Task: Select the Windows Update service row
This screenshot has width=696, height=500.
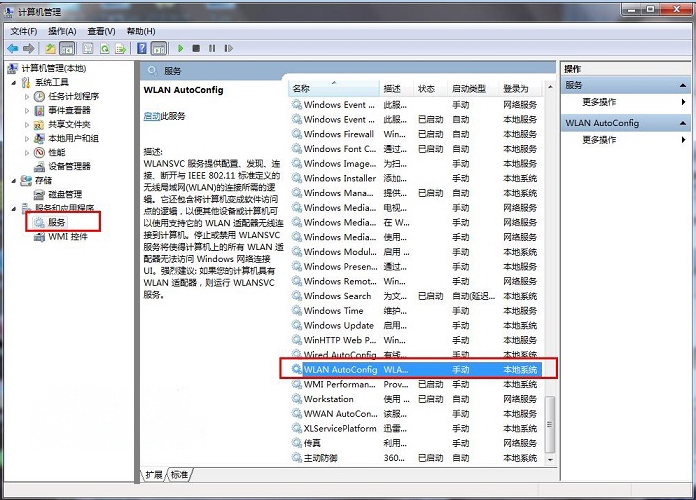Action: pos(416,325)
